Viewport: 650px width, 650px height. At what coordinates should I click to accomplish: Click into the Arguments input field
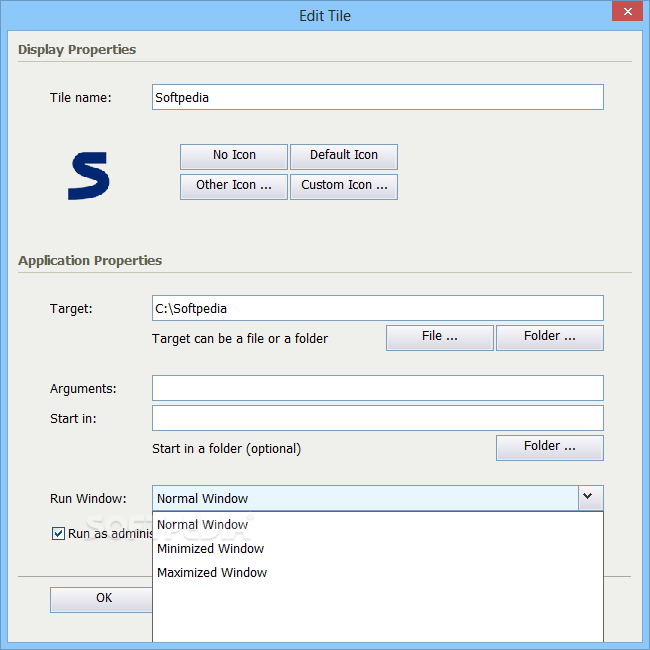378,388
